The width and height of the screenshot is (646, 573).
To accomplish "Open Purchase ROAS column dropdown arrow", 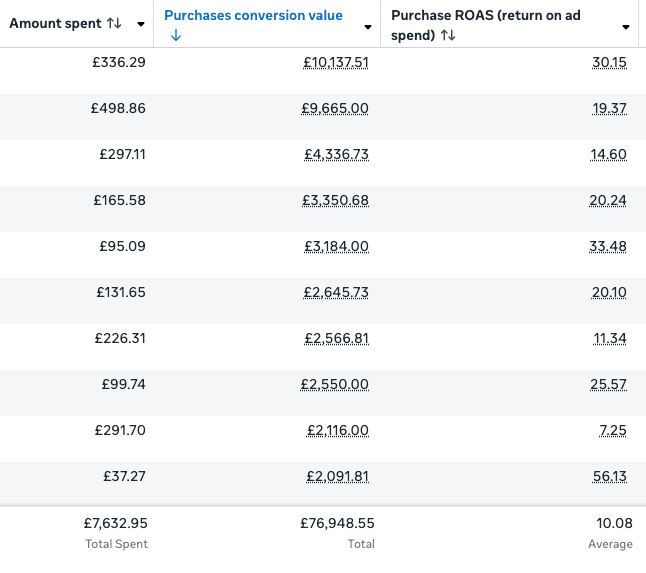I will pyautogui.click(x=627, y=27).
